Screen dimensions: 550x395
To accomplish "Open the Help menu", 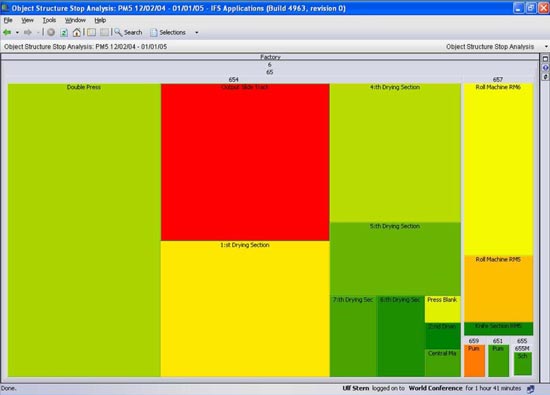I will [100, 20].
